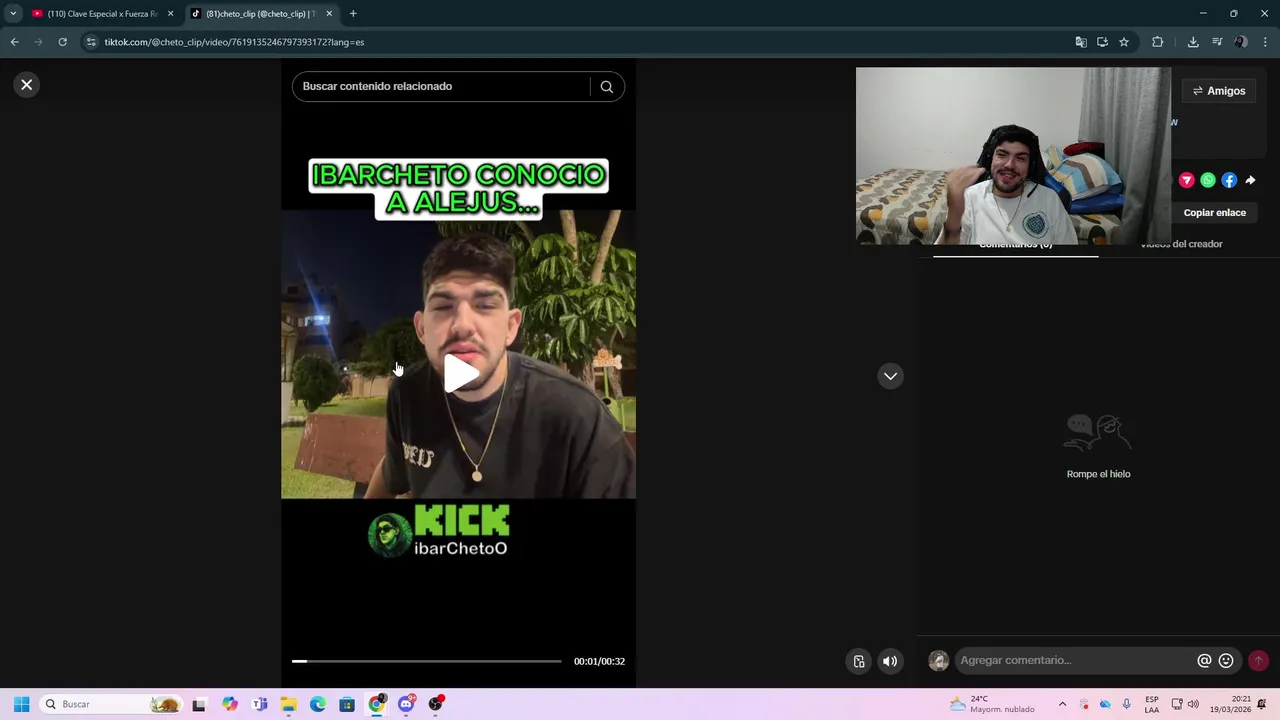Open Microsoft Edge from the taskbar
The image size is (1280, 720).
318,704
